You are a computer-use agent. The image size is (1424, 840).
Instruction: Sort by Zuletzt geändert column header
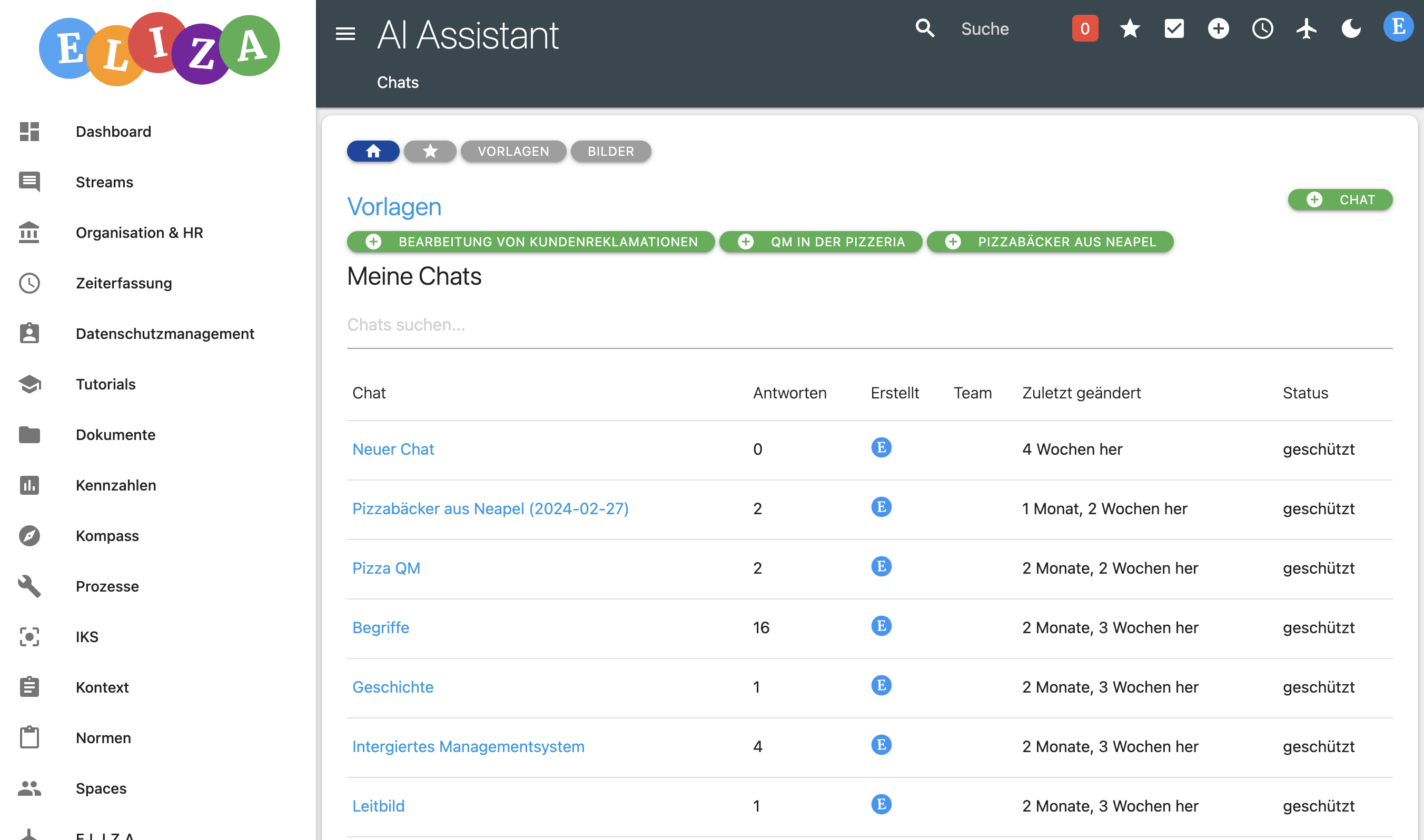point(1081,392)
